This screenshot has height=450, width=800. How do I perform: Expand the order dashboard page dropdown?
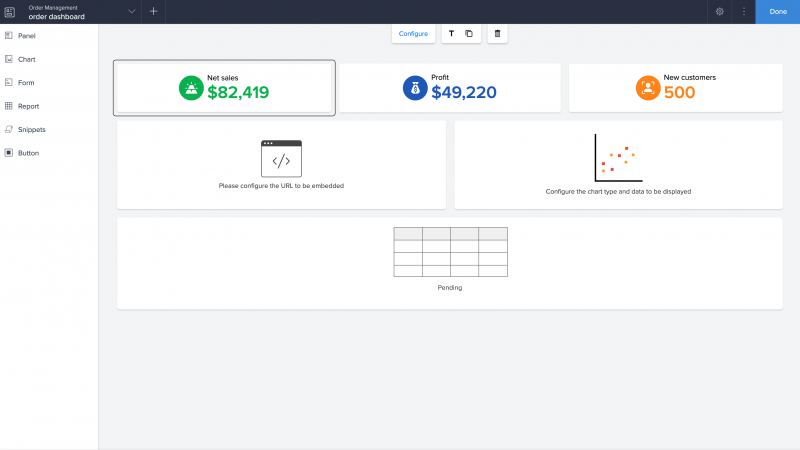point(131,11)
